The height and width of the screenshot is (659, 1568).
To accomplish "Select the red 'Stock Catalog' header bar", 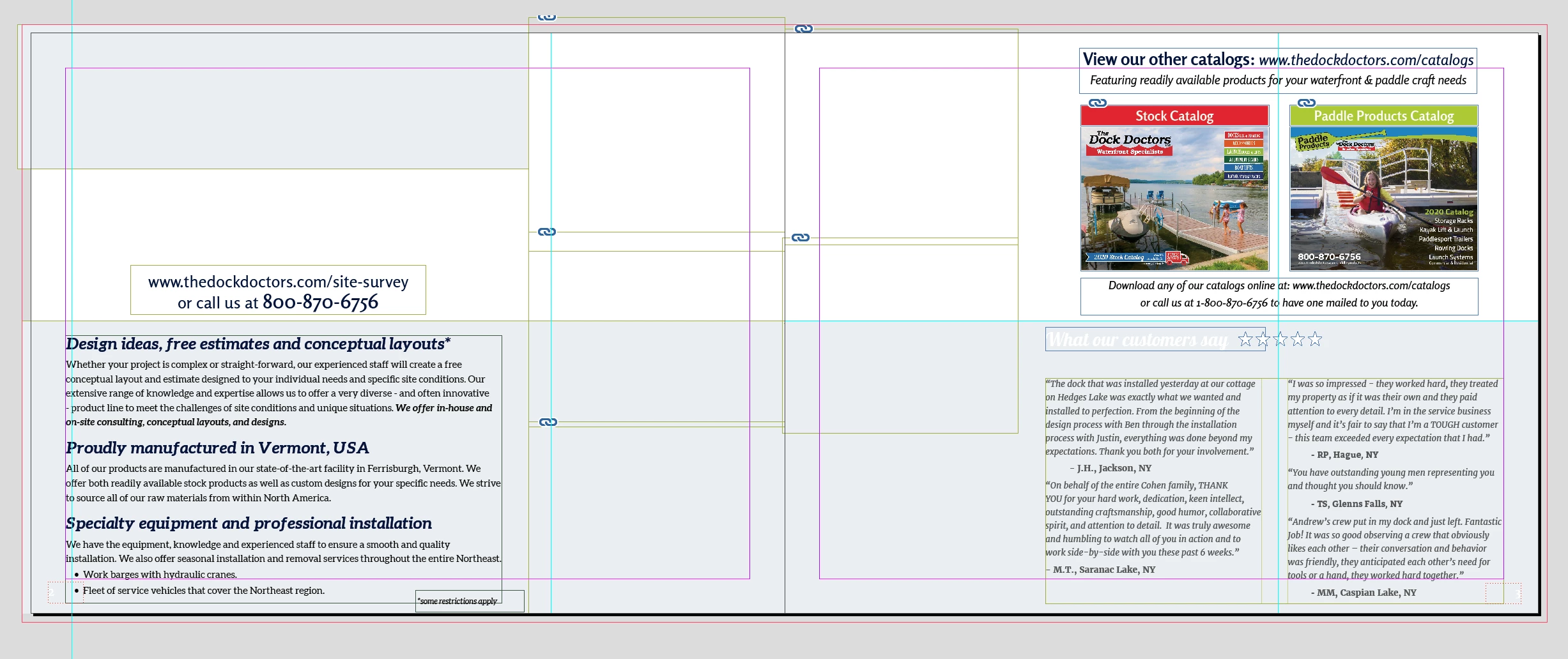I will click(x=1174, y=116).
